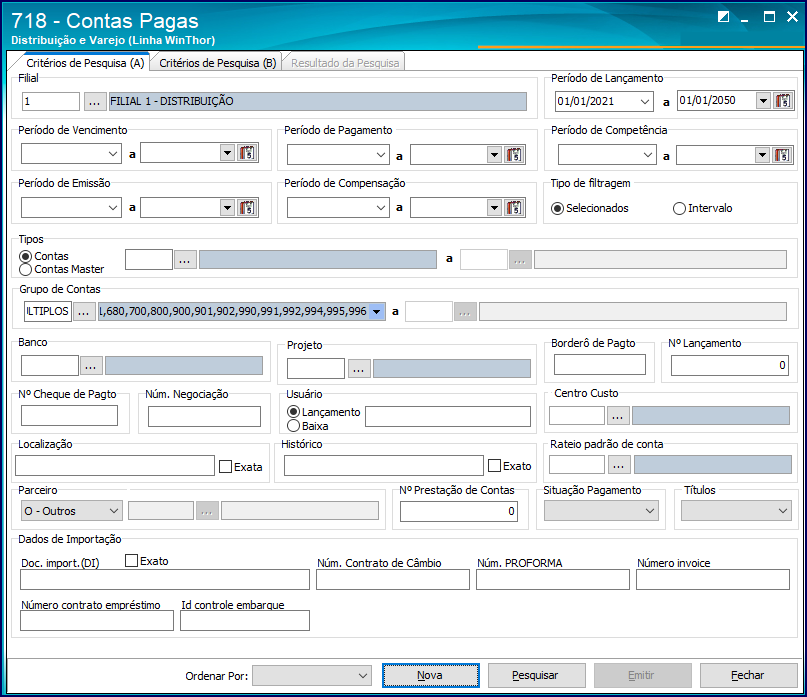Switch to Critérios de Pesquisa (A) tab
Image resolution: width=807 pixels, height=697 pixels.
click(x=85, y=63)
